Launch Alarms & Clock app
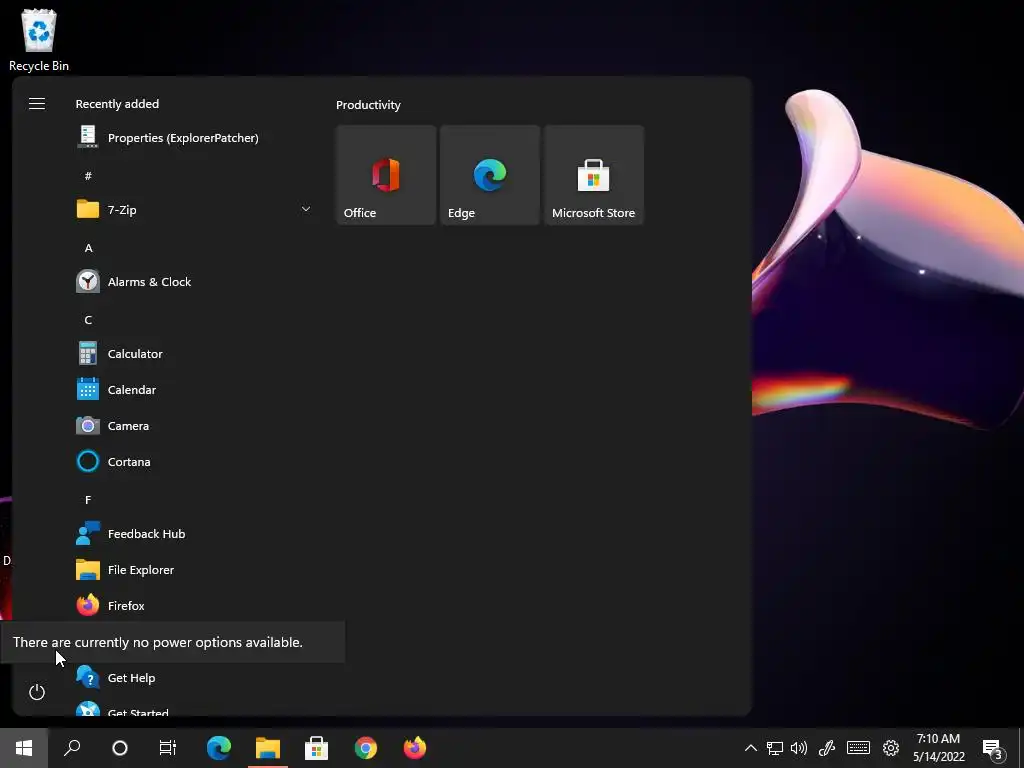 click(x=194, y=281)
